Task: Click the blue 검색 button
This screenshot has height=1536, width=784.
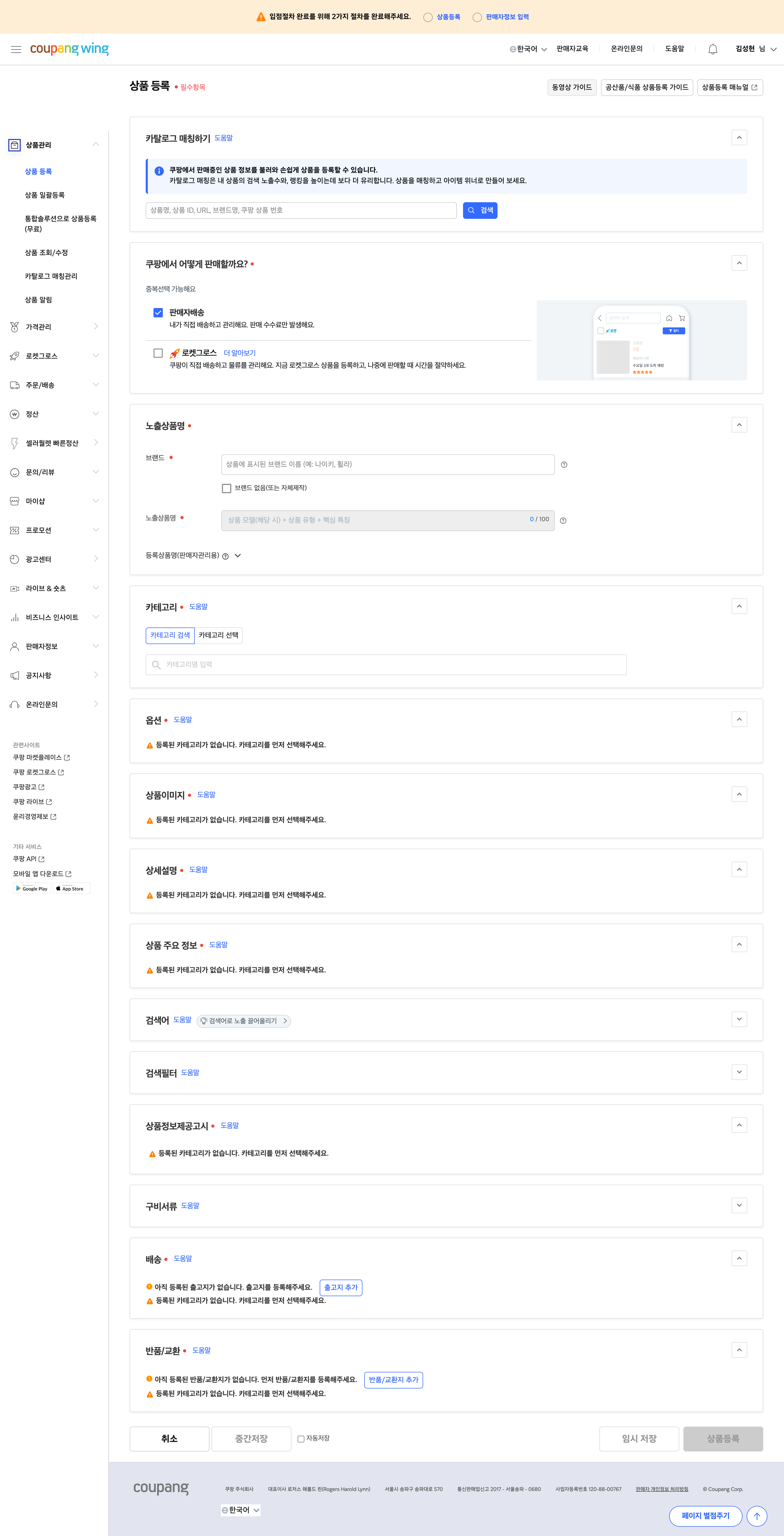Action: coord(480,211)
